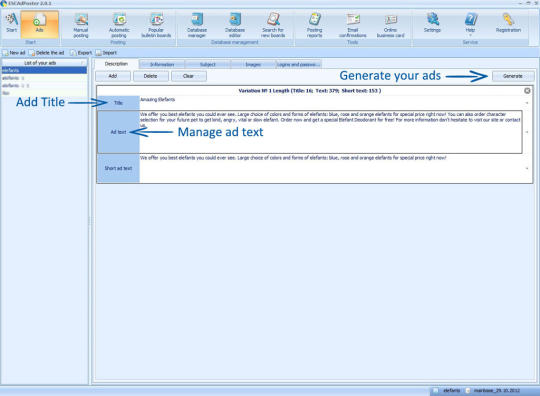
Task: Open Online business card
Action: point(391,25)
